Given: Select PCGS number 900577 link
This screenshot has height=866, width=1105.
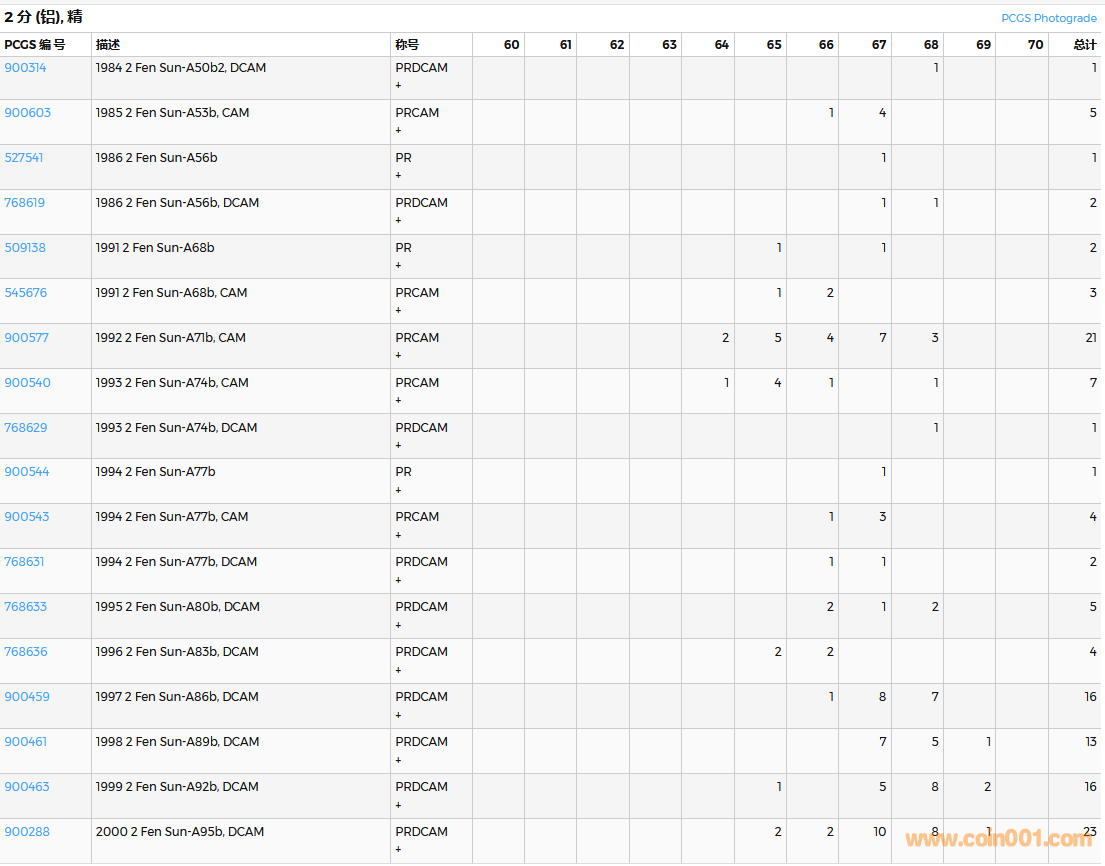Looking at the screenshot, I should point(27,338).
